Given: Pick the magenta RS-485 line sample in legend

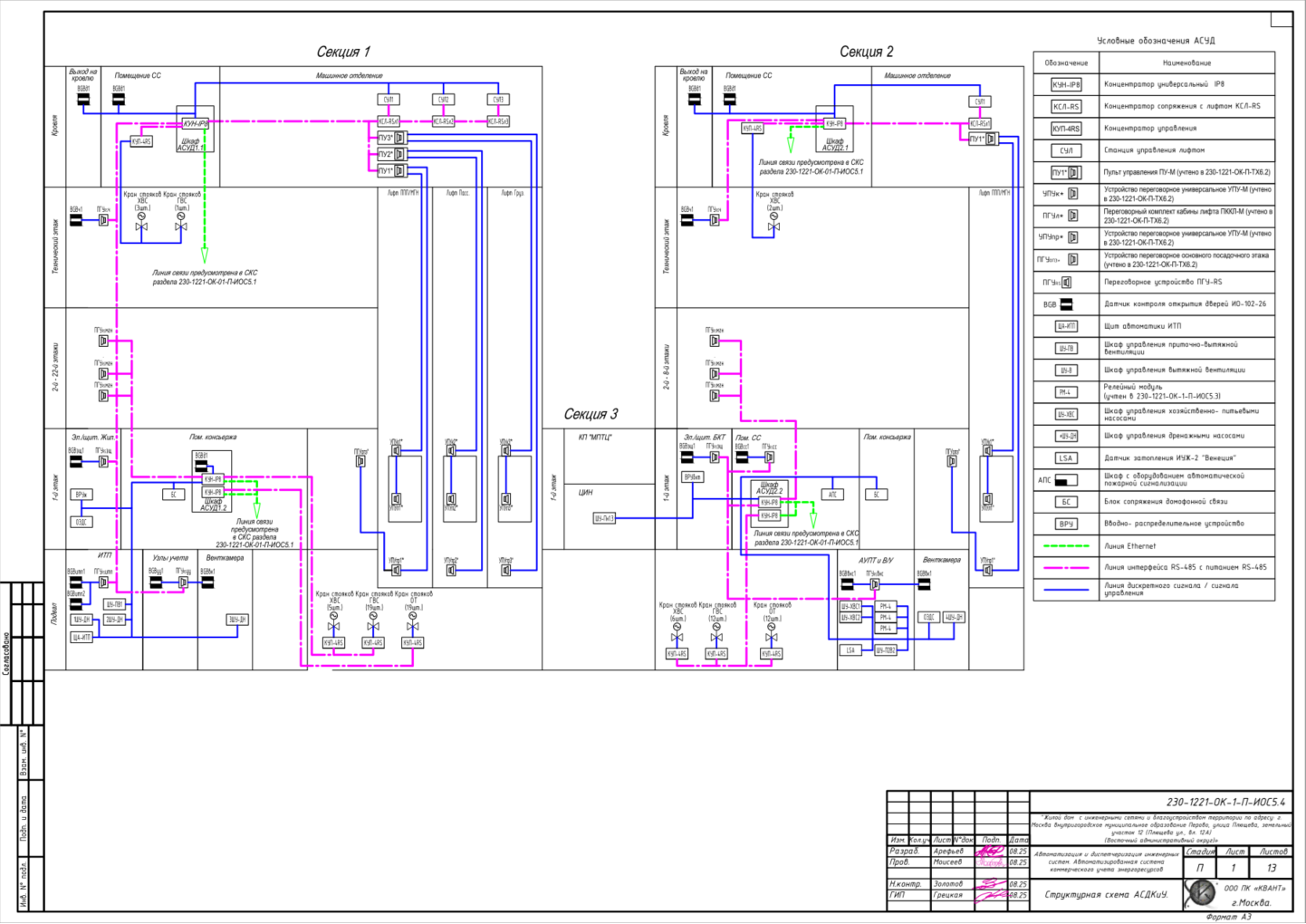Looking at the screenshot, I should pyautogui.click(x=1066, y=568).
